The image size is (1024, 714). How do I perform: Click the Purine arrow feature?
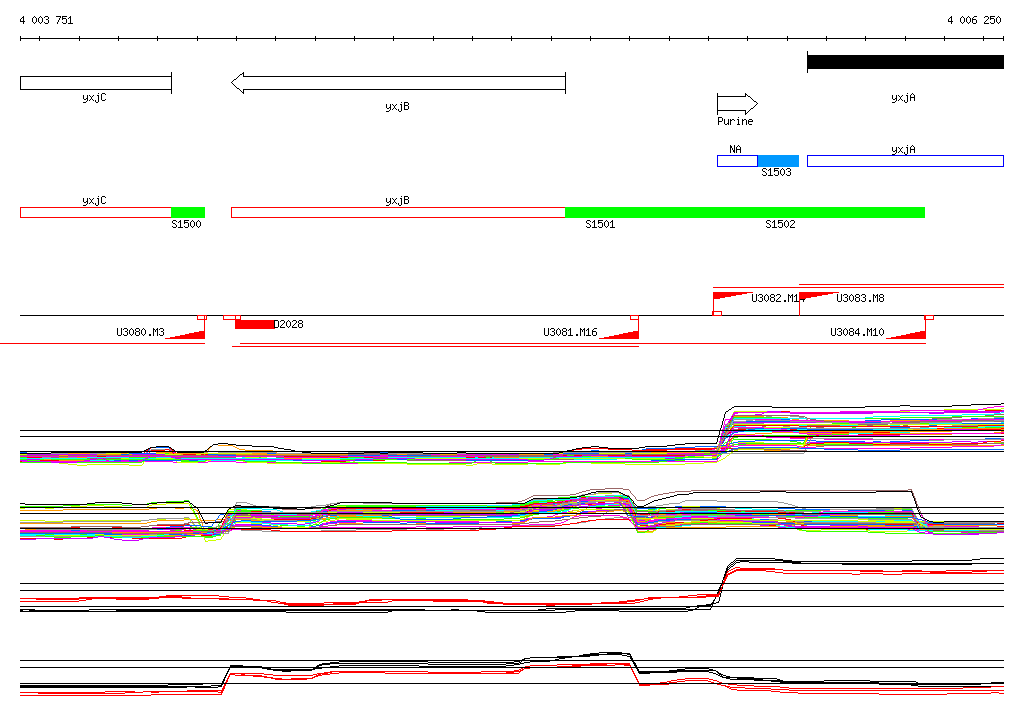click(737, 104)
